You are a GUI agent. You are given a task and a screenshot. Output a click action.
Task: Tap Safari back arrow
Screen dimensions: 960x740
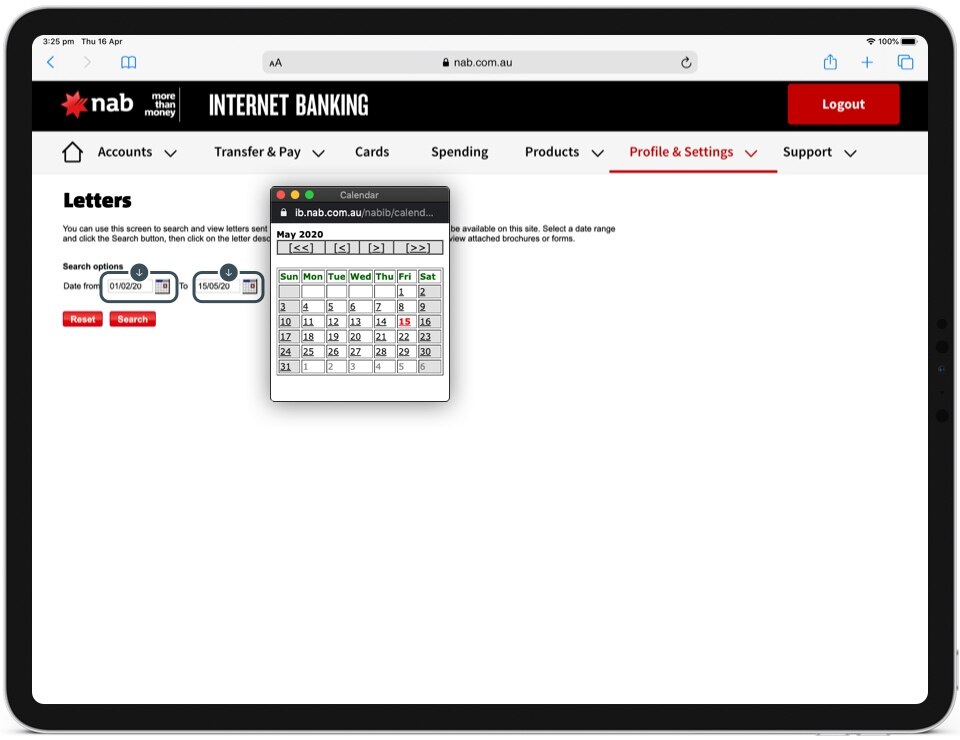pos(51,62)
